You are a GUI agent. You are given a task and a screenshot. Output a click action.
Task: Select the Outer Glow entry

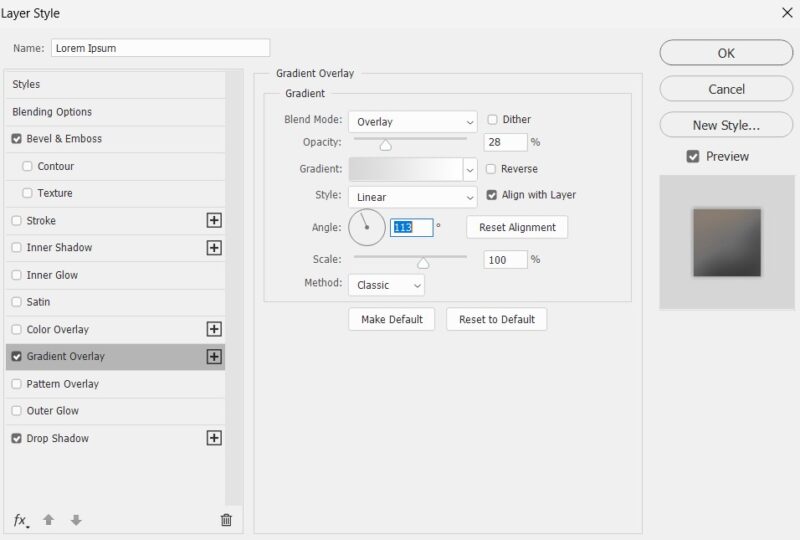pyautogui.click(x=115, y=411)
